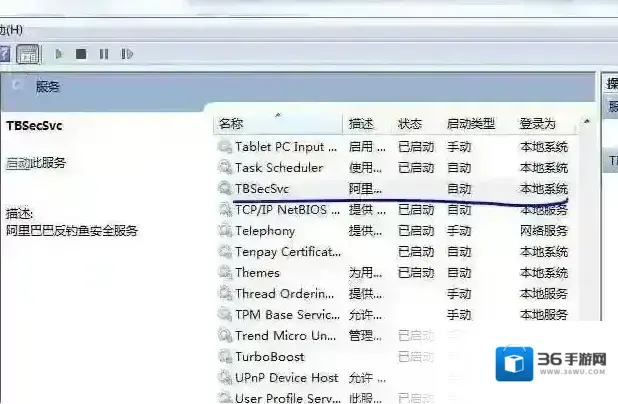Click the services list scroll-up arrow

click(586, 122)
